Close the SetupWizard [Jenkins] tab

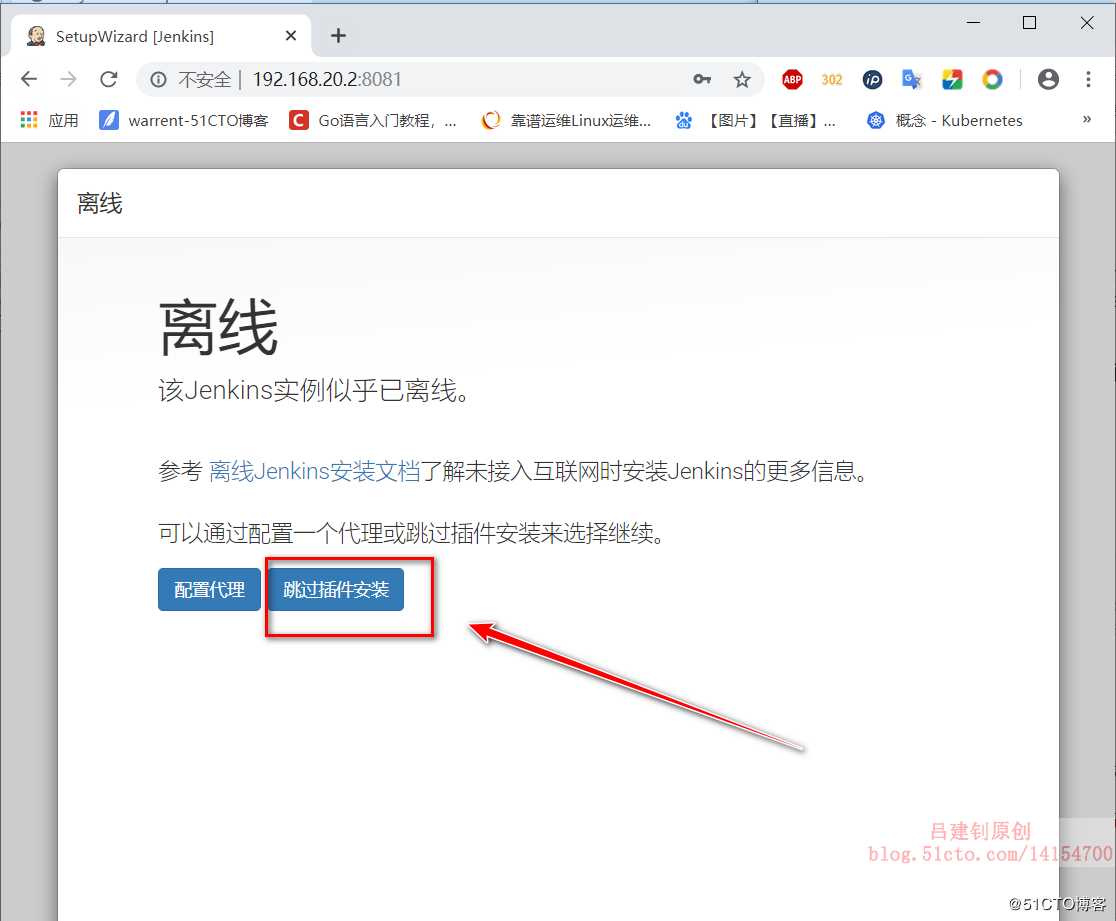(x=290, y=36)
